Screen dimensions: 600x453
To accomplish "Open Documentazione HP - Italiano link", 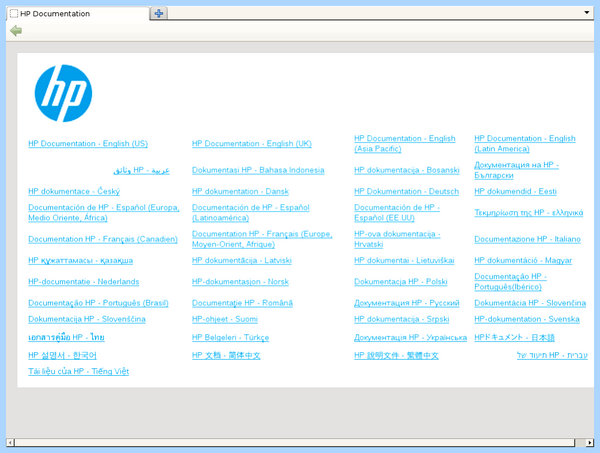I will [x=528, y=239].
